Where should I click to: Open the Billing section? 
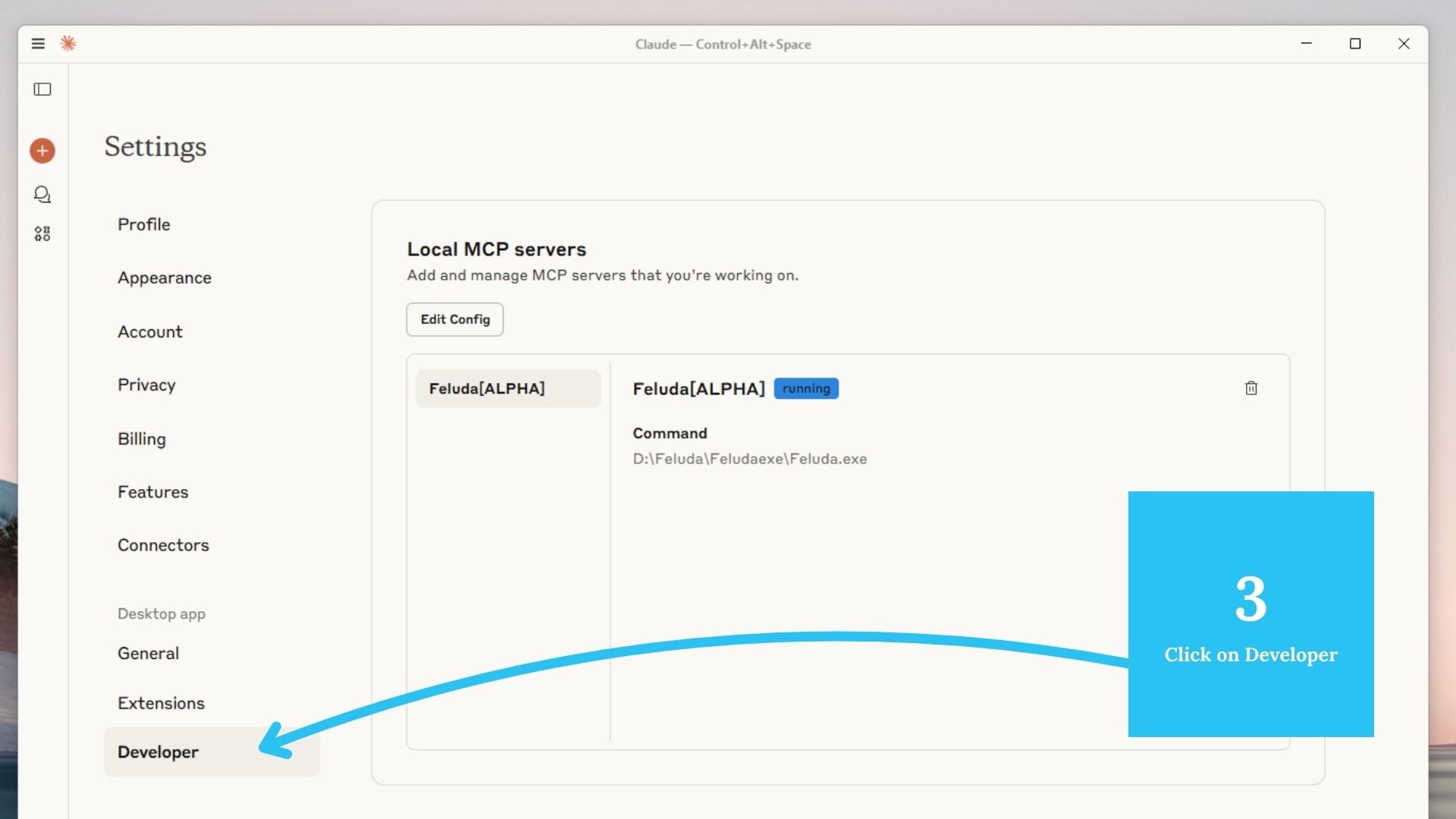click(x=141, y=438)
